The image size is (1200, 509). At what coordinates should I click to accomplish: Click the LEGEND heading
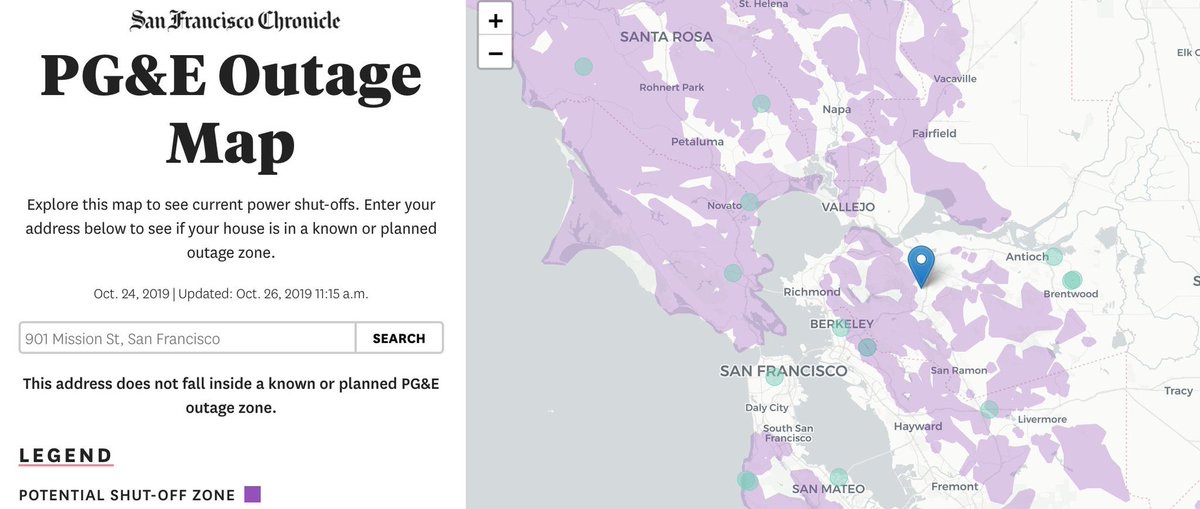[x=66, y=456]
